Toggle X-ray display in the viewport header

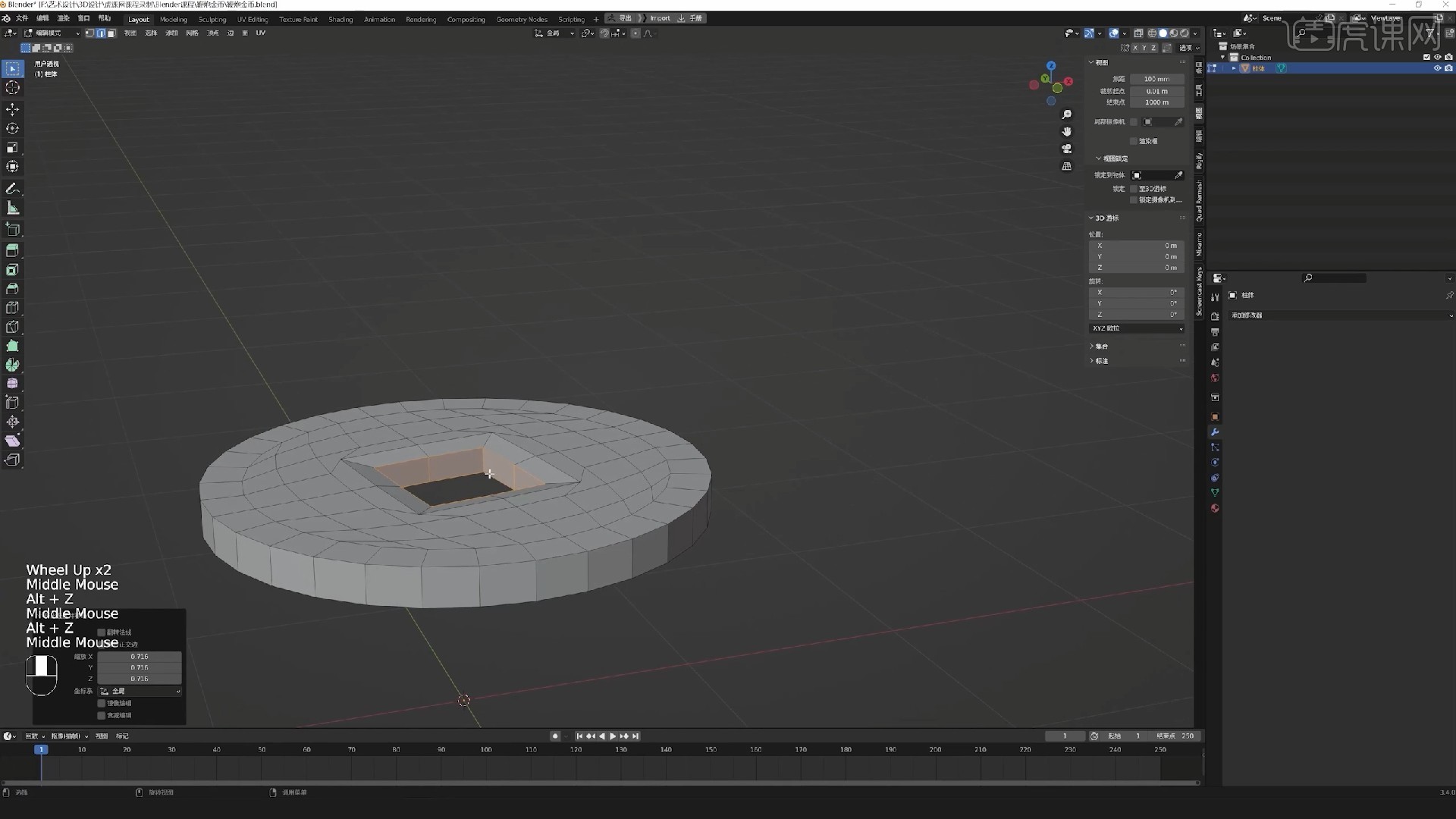pyautogui.click(x=1138, y=33)
